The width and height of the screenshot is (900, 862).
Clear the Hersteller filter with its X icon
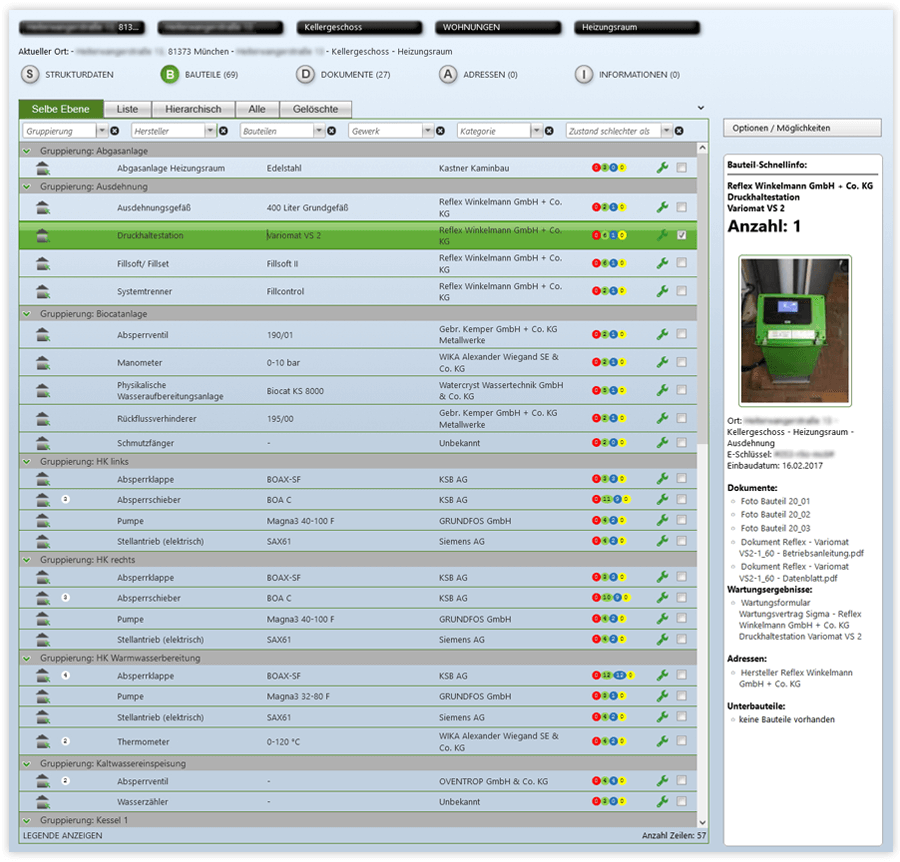[223, 131]
